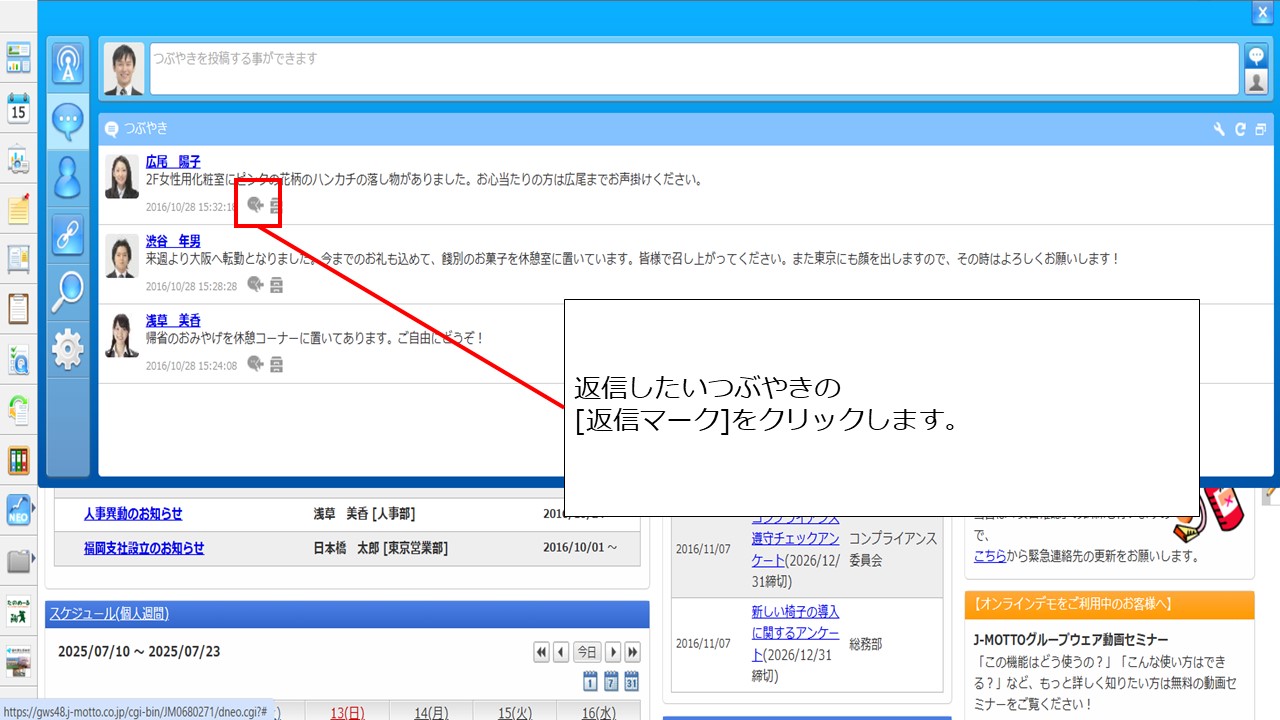Open the 福岡支社設立のお知らせ notice

144,548
